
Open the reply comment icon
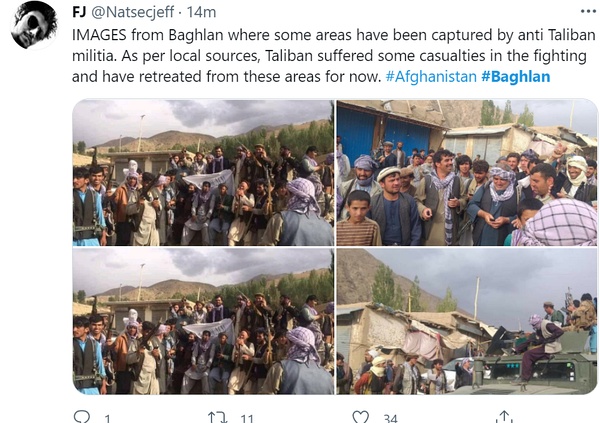(x=82, y=417)
